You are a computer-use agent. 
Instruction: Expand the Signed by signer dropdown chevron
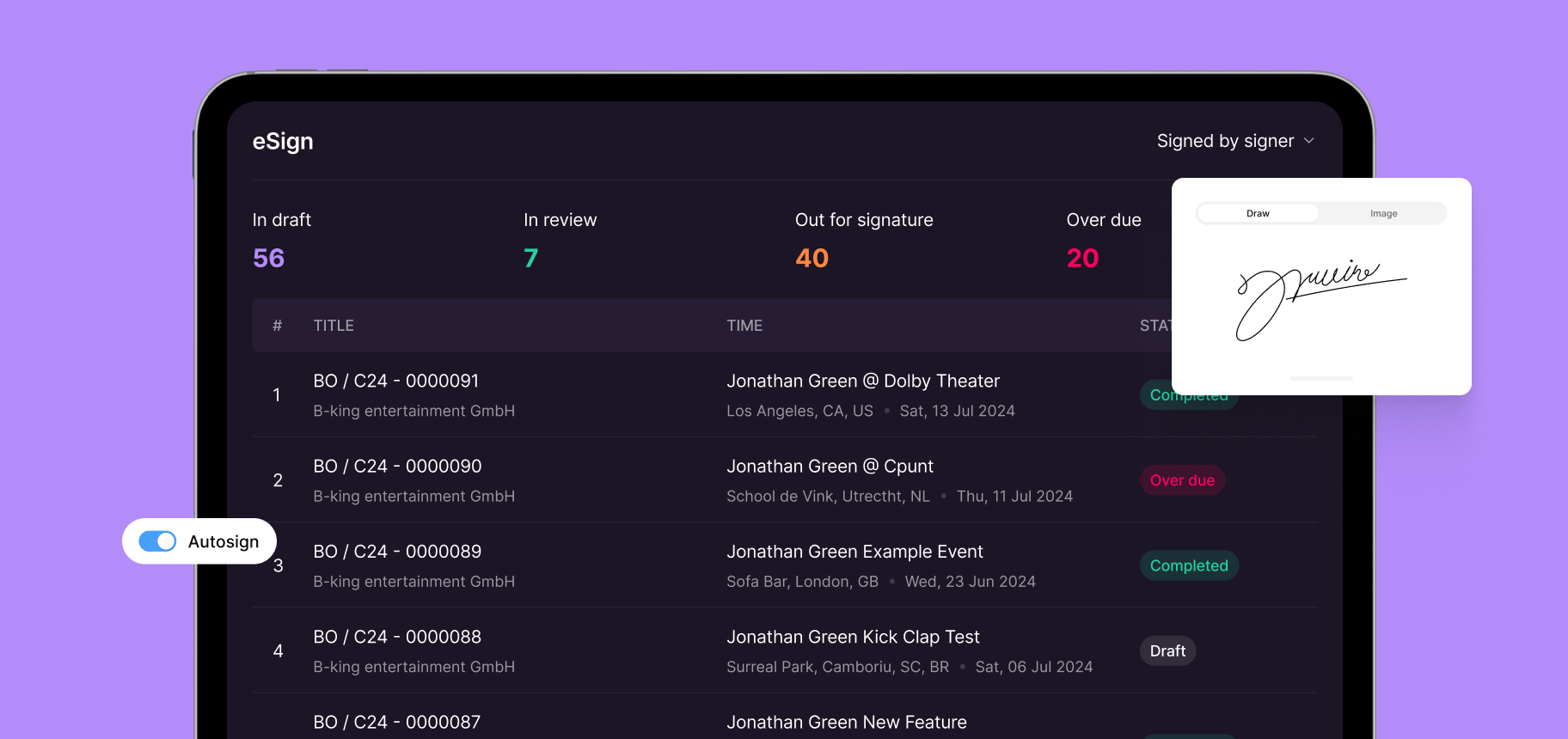coord(1309,141)
